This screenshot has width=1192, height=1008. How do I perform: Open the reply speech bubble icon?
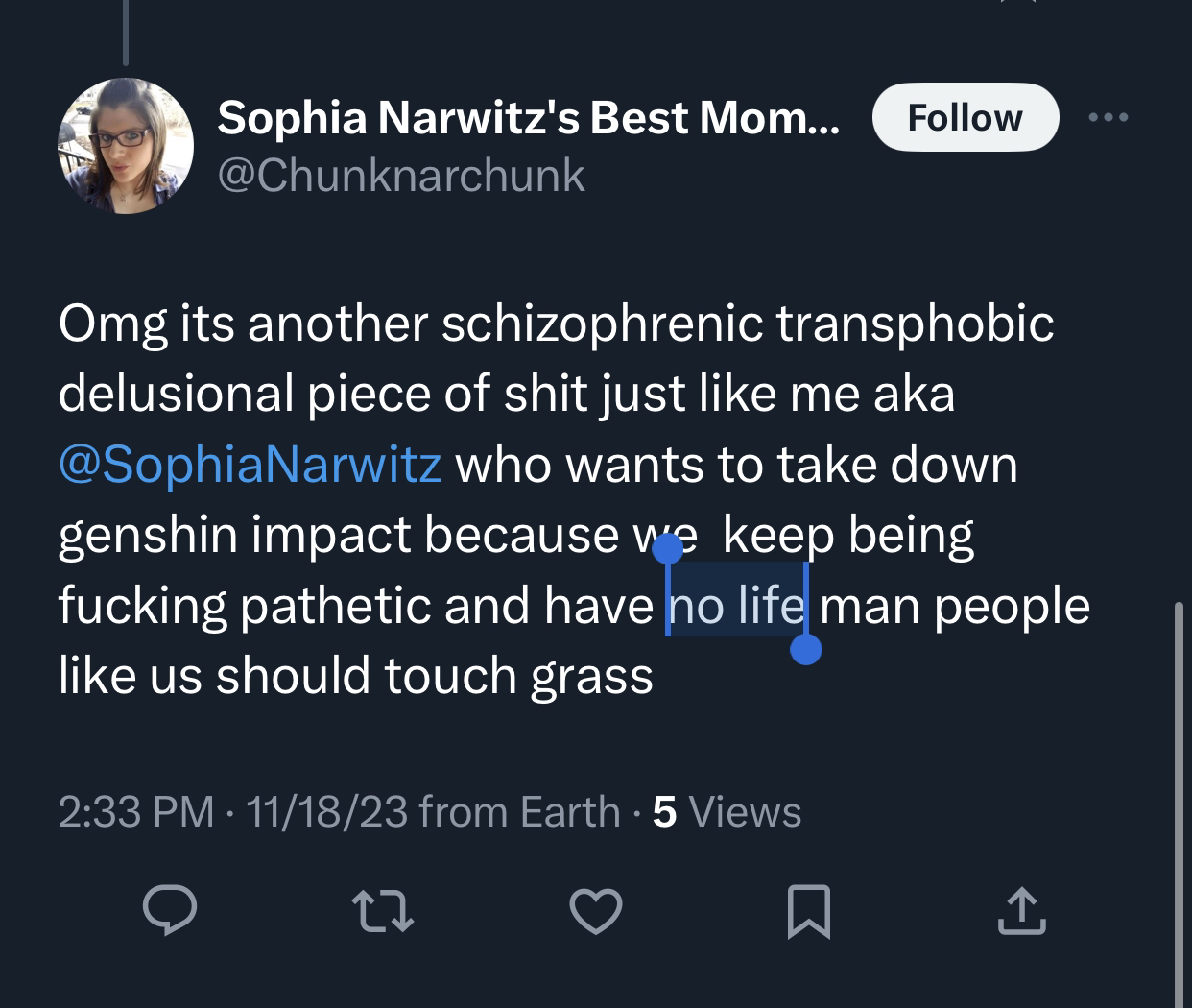[170, 910]
